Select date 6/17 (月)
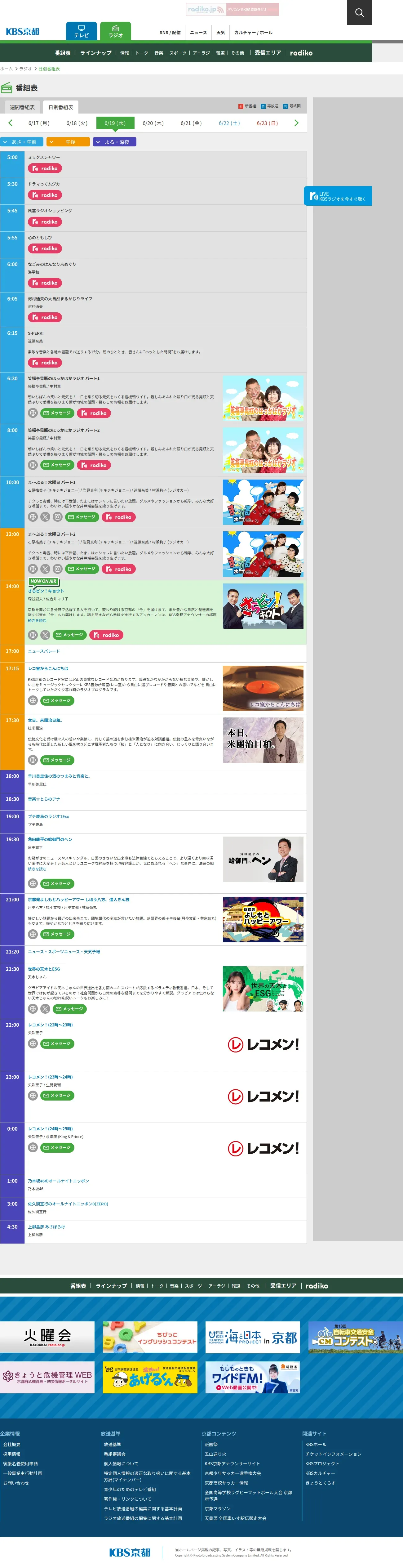This screenshot has height=1568, width=403. (38, 123)
